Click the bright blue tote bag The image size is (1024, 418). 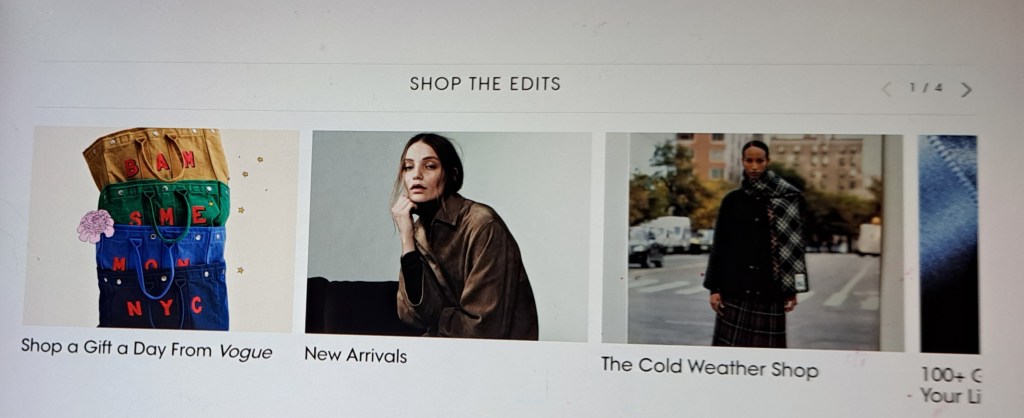tap(161, 248)
